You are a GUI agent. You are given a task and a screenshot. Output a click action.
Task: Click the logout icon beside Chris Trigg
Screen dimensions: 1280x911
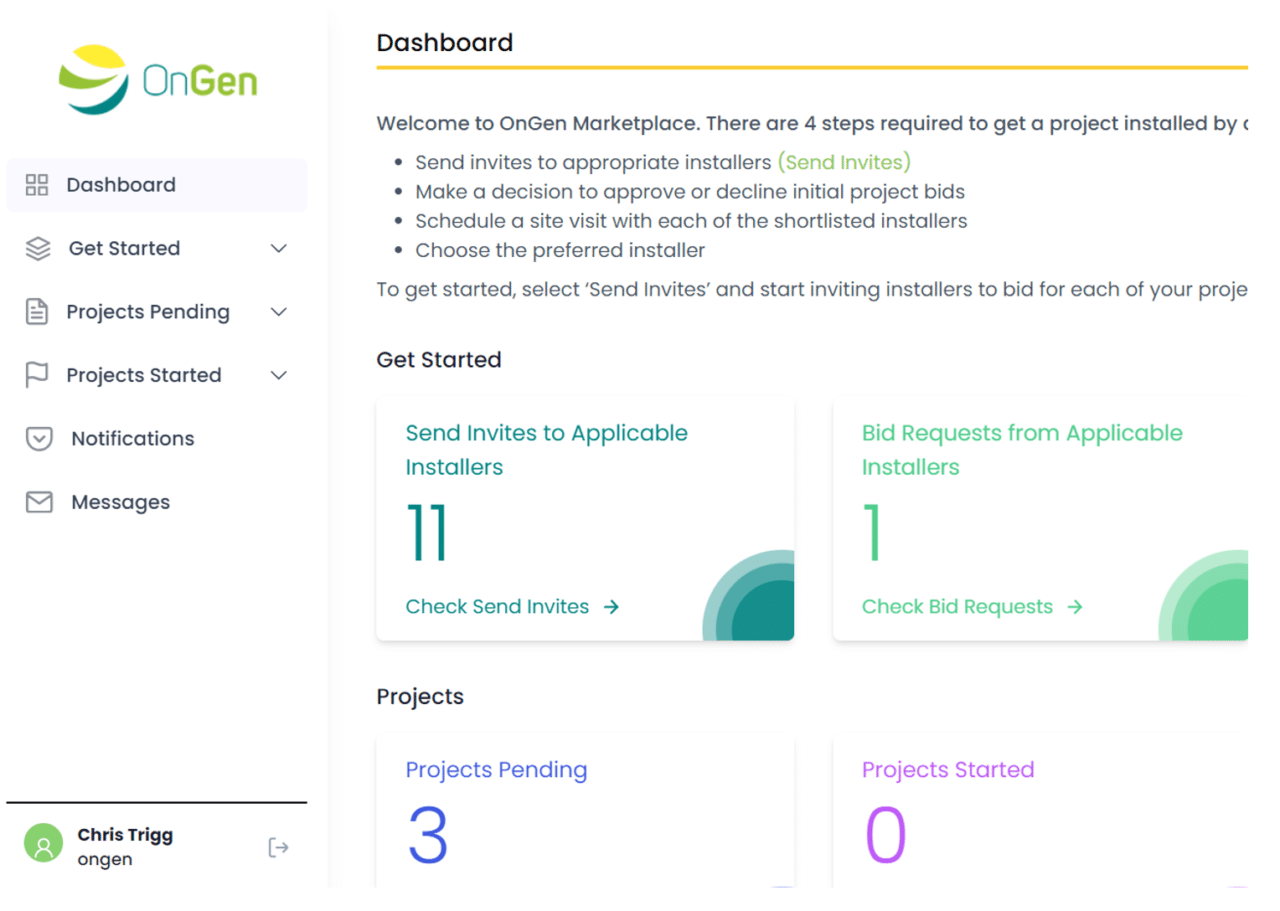coord(278,848)
